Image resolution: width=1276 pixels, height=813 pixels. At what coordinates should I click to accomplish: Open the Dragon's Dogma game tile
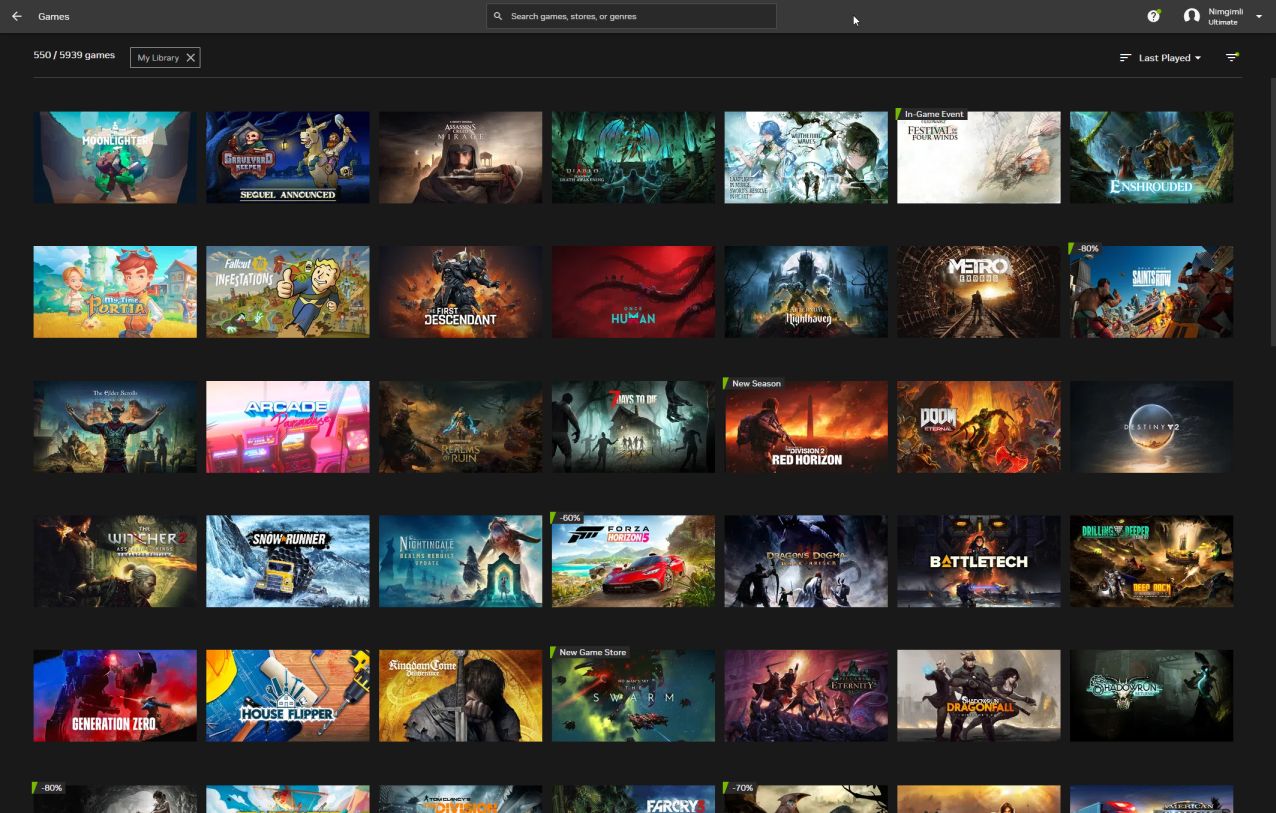(806, 561)
